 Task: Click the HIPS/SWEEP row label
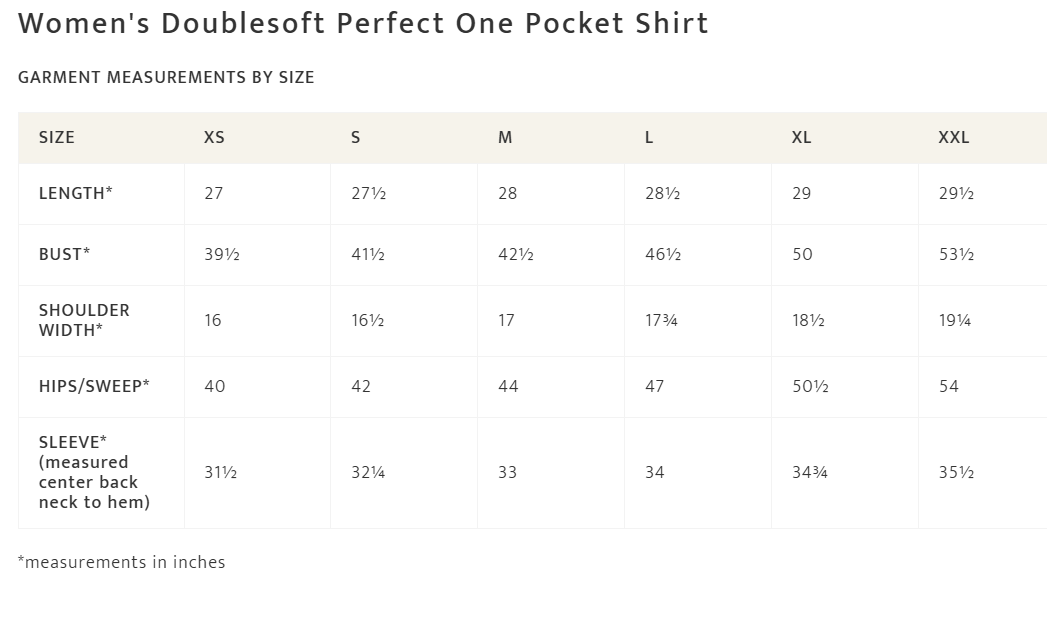click(x=94, y=386)
